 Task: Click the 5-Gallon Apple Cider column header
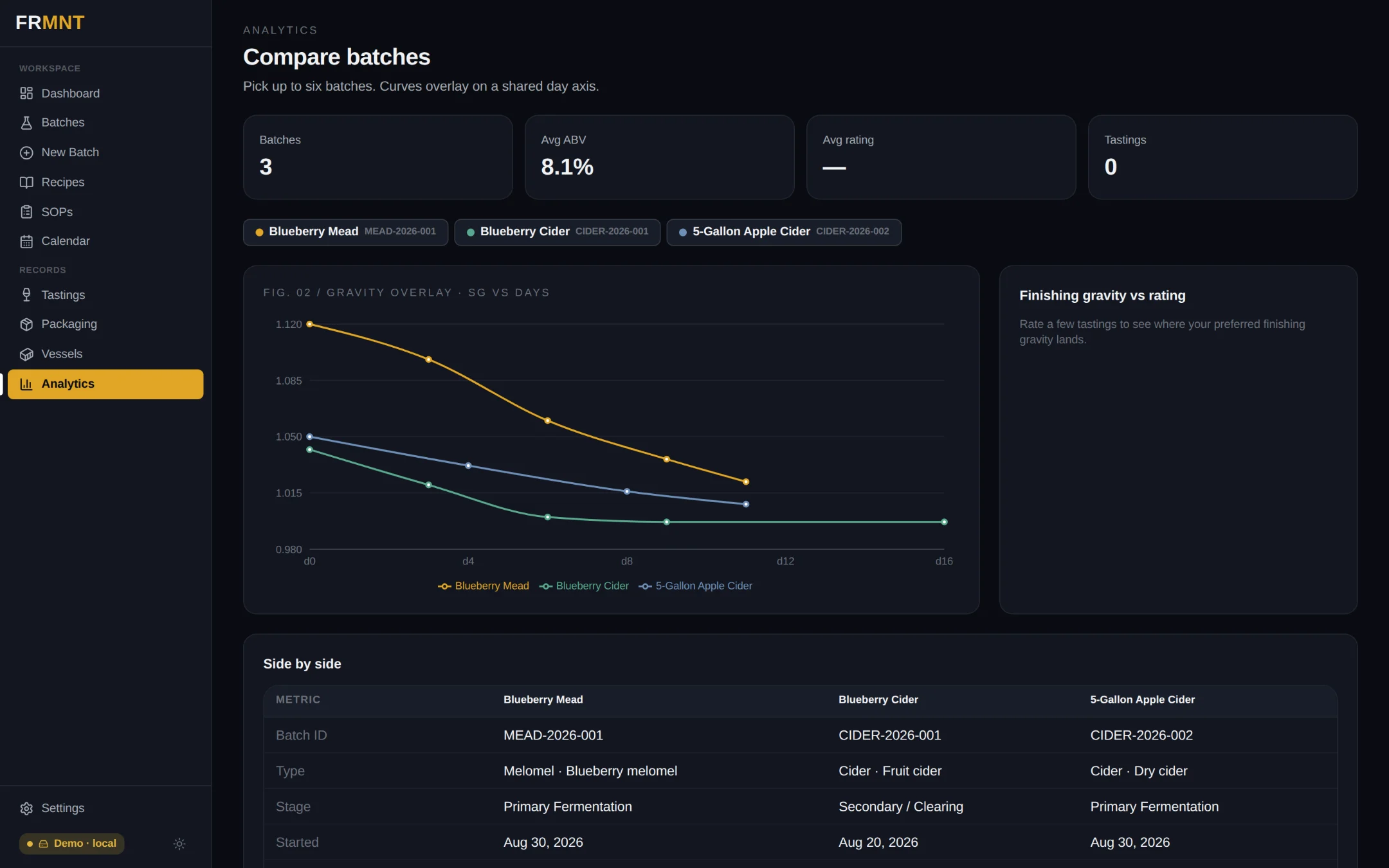point(1142,700)
